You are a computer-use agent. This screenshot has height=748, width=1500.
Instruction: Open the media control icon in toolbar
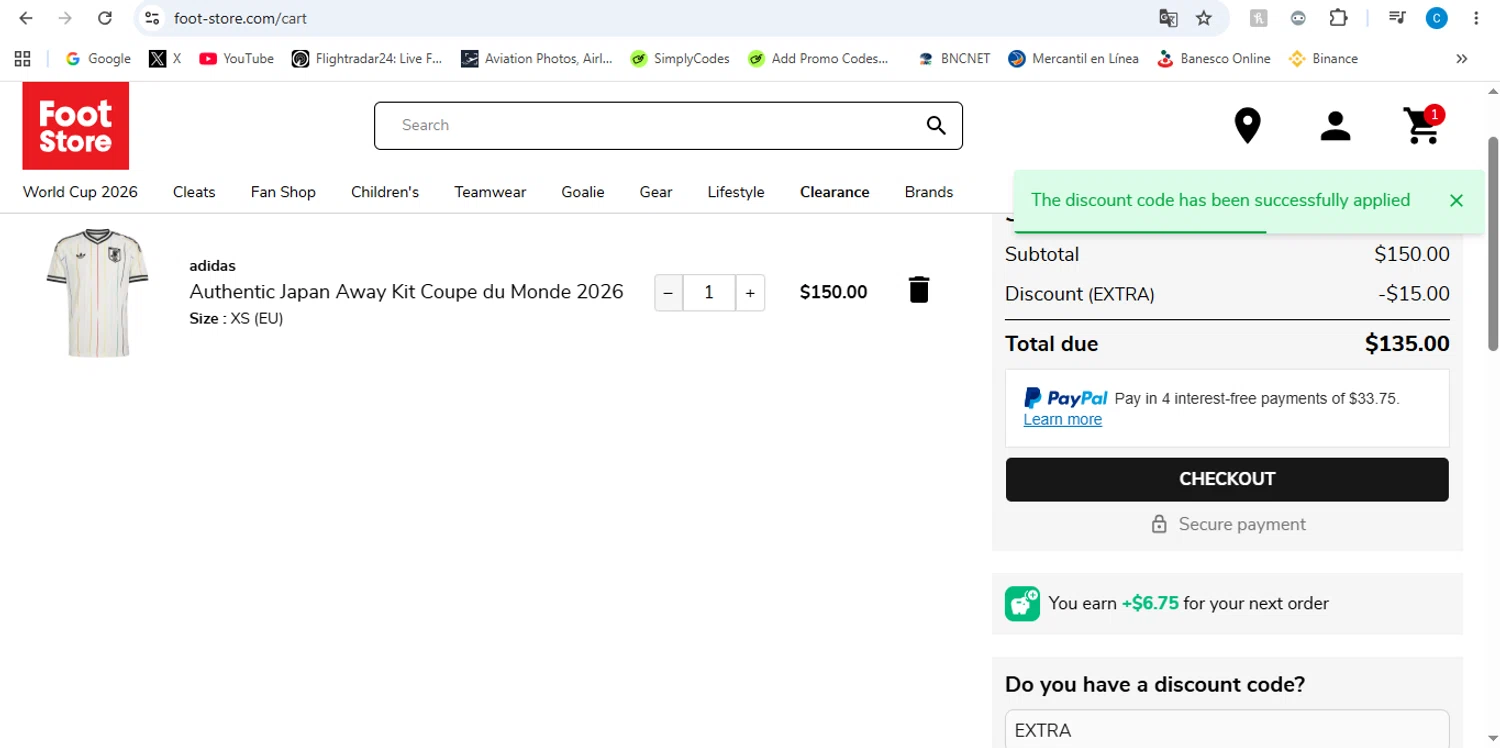pos(1398,18)
